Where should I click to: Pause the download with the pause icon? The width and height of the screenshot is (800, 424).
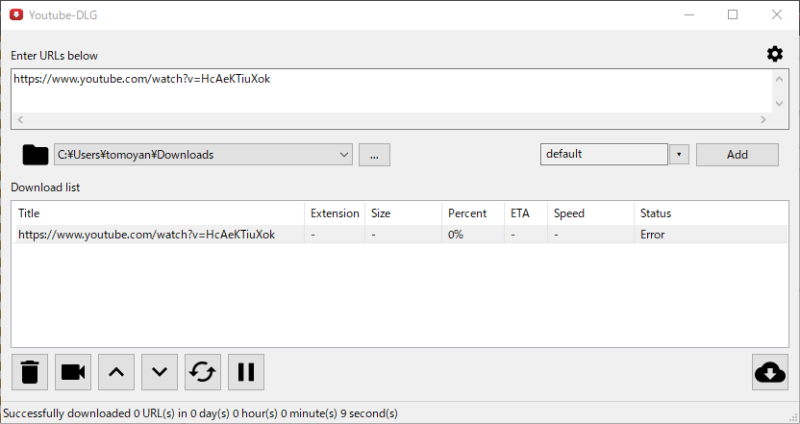246,372
